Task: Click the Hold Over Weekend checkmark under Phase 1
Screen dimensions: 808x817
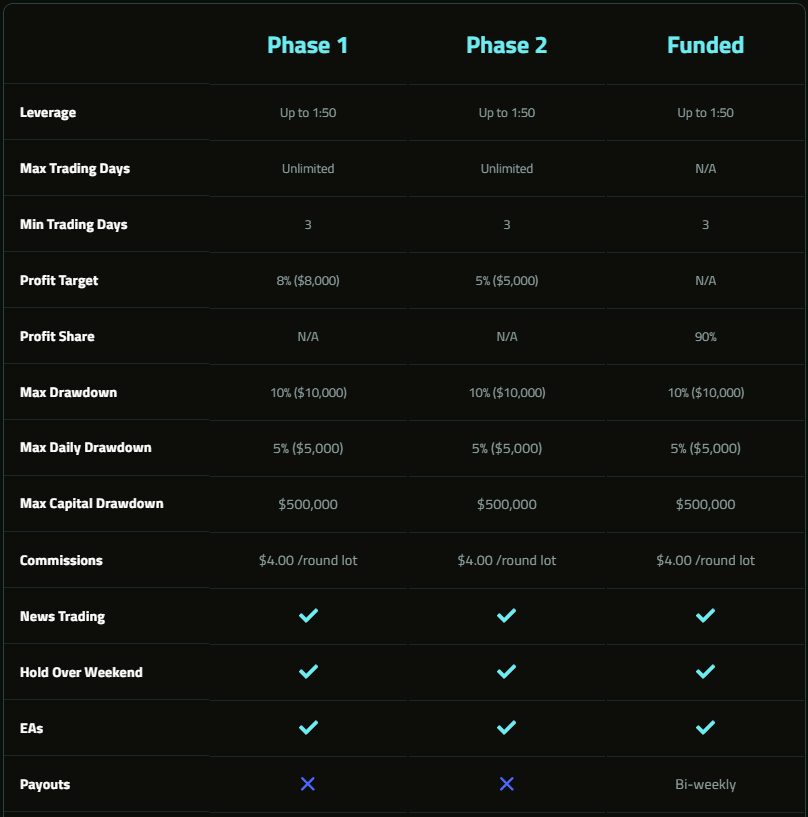Action: point(308,671)
